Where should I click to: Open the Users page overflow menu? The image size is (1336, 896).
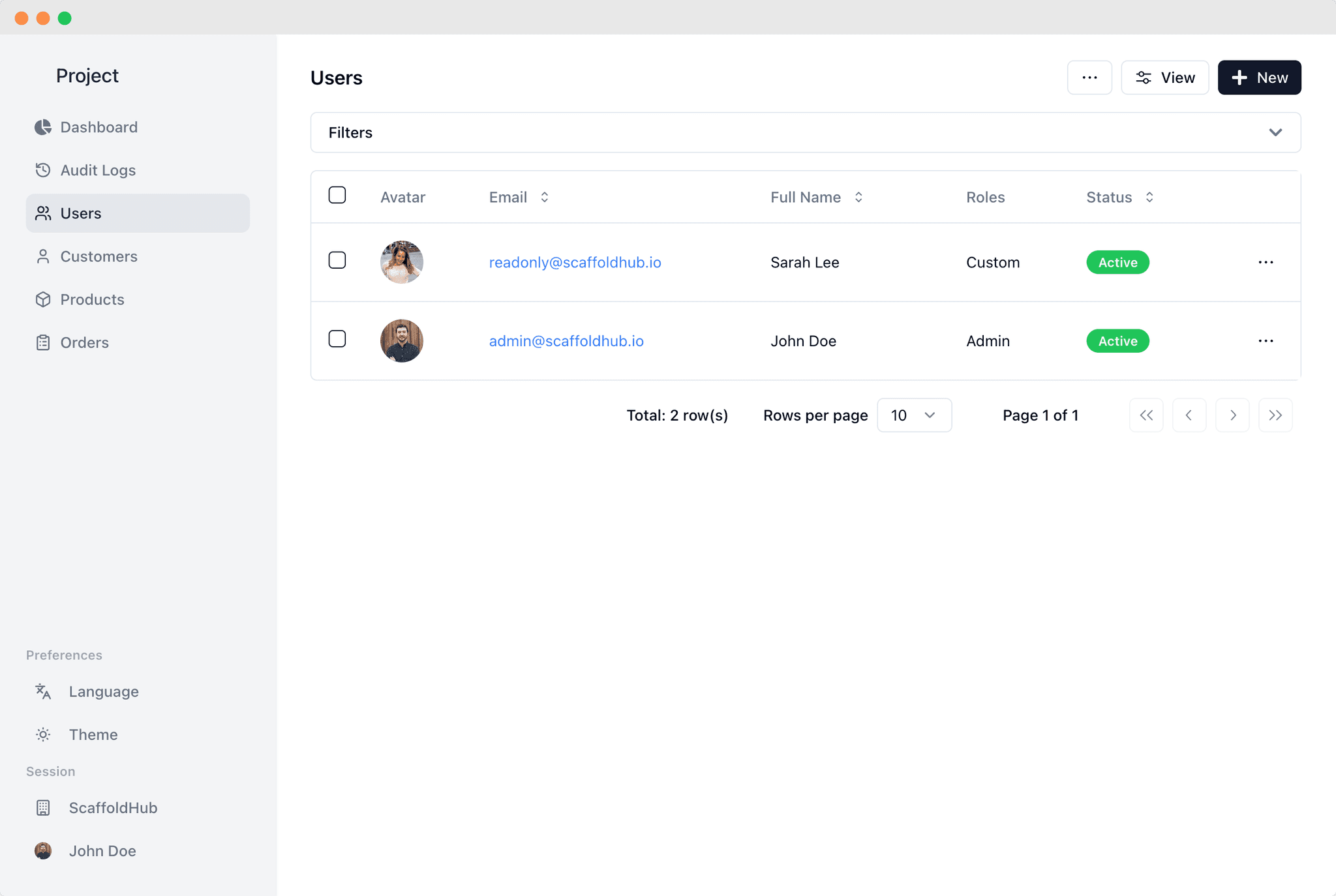point(1089,77)
